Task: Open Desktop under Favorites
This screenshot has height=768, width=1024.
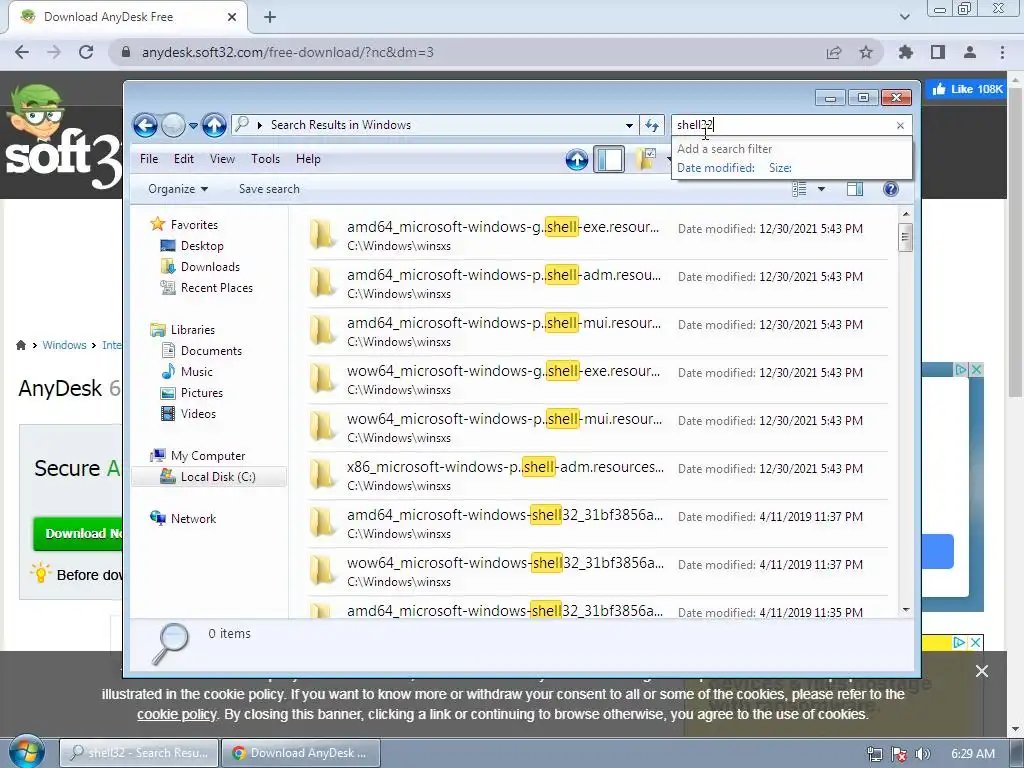Action: [202, 246]
